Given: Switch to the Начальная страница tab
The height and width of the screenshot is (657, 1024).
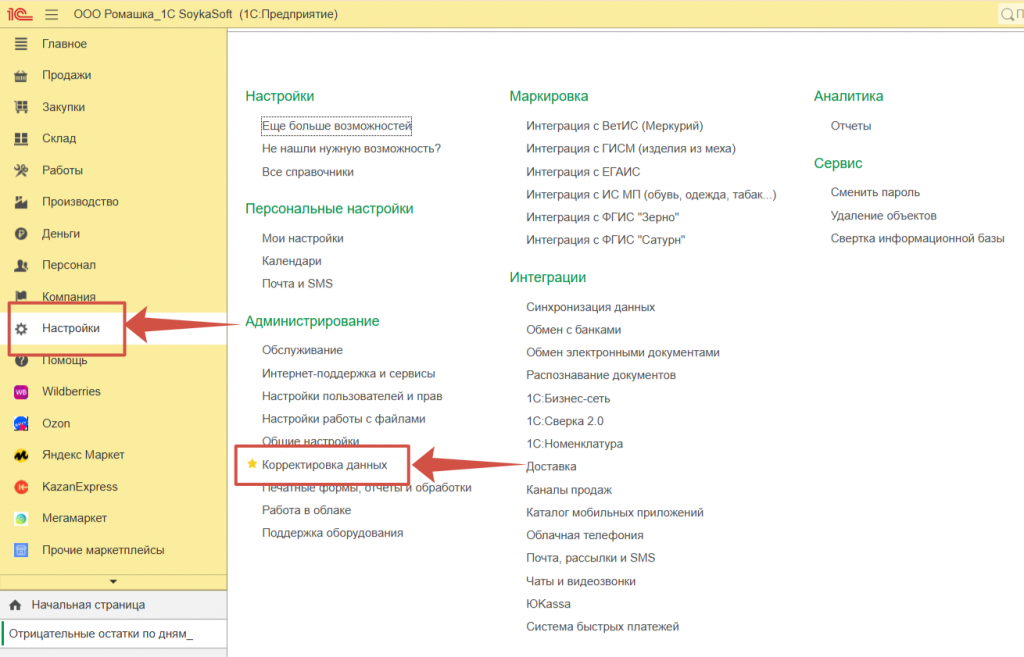Looking at the screenshot, I should (x=87, y=605).
